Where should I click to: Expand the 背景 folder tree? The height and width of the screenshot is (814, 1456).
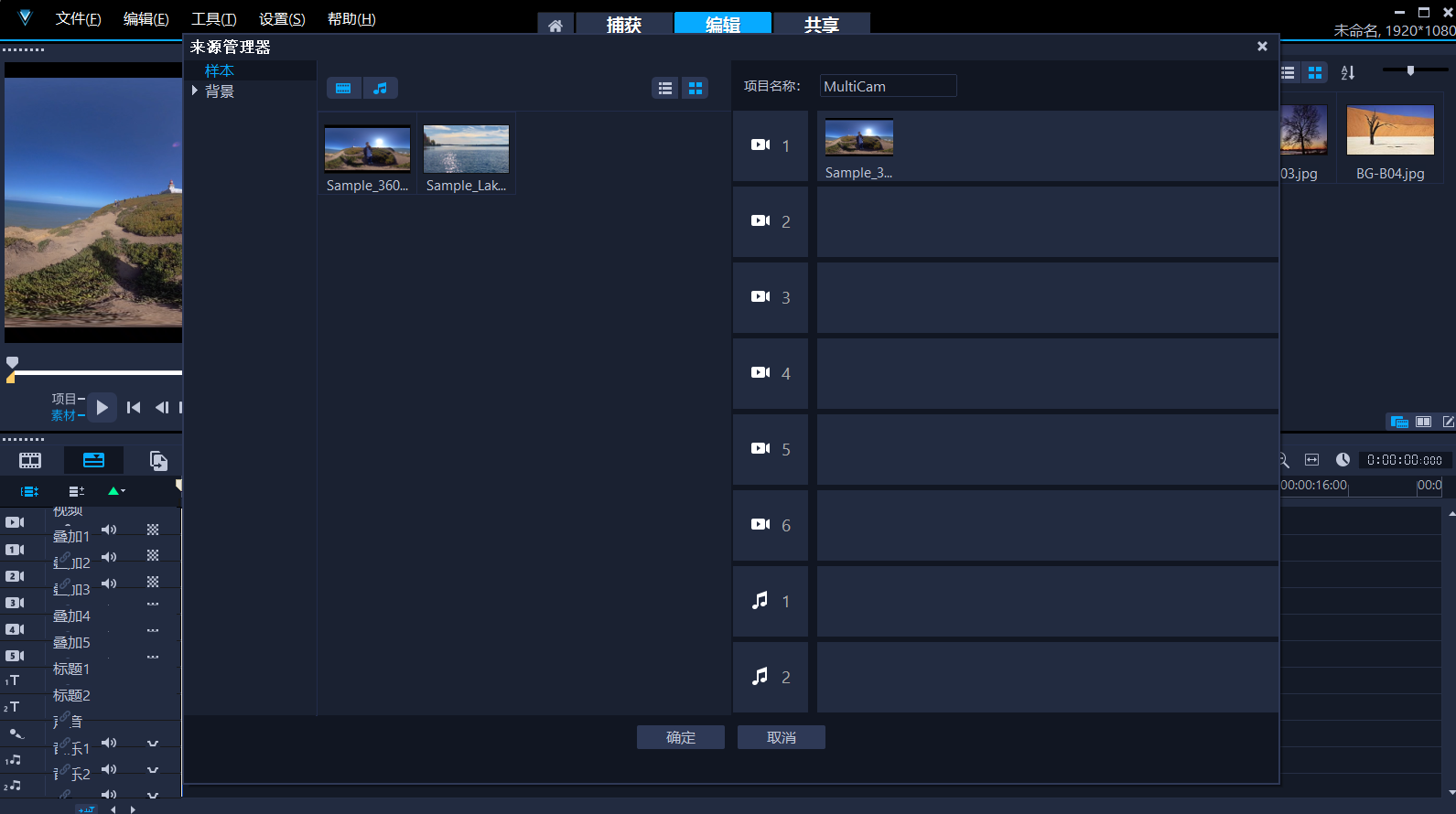coord(195,91)
